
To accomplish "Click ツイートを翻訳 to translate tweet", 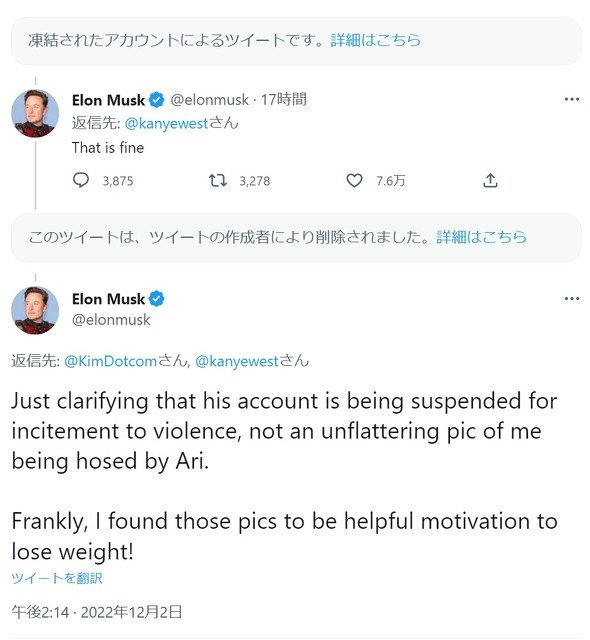I will click(57, 578).
